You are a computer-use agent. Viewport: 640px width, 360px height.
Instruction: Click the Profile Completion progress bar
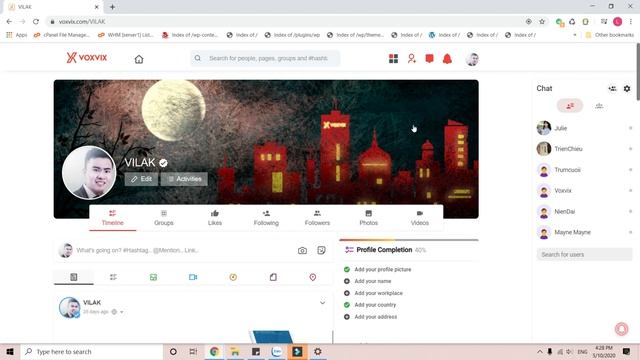pos(409,240)
